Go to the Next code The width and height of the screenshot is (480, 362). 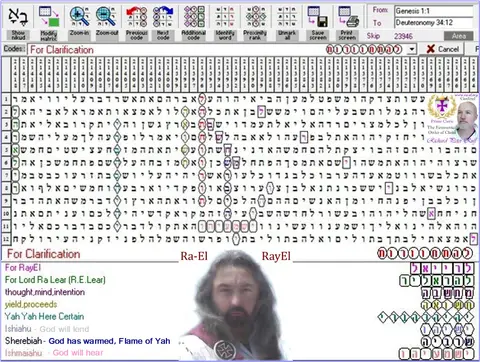pos(163,22)
